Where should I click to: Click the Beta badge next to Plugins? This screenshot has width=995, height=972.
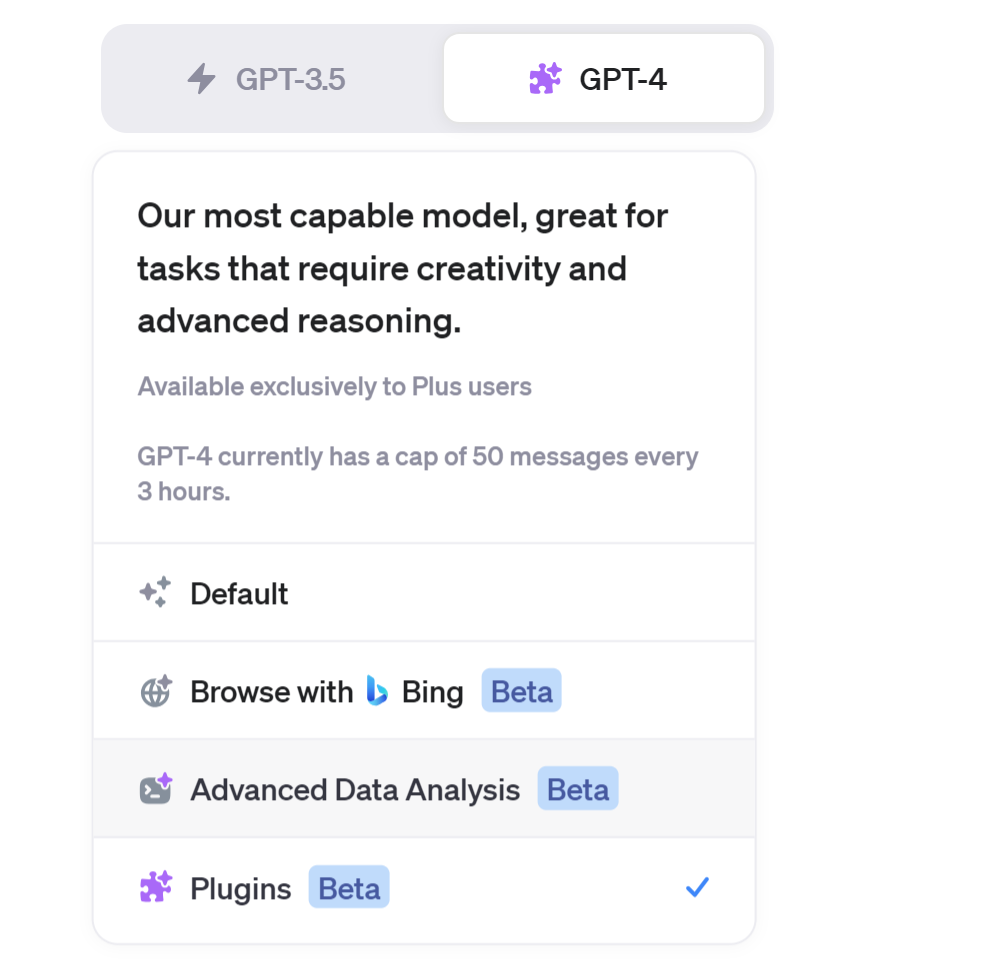(x=348, y=887)
